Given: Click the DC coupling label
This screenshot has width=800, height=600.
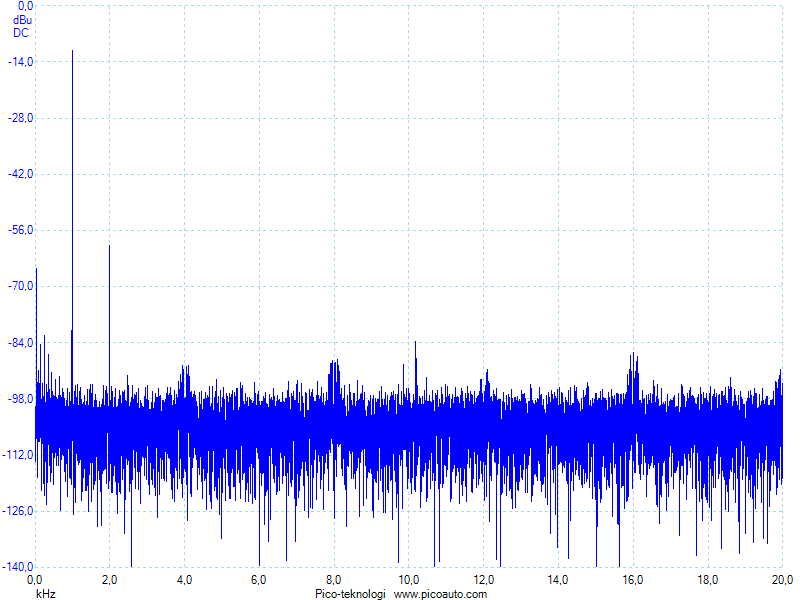Looking at the screenshot, I should (x=21, y=33).
